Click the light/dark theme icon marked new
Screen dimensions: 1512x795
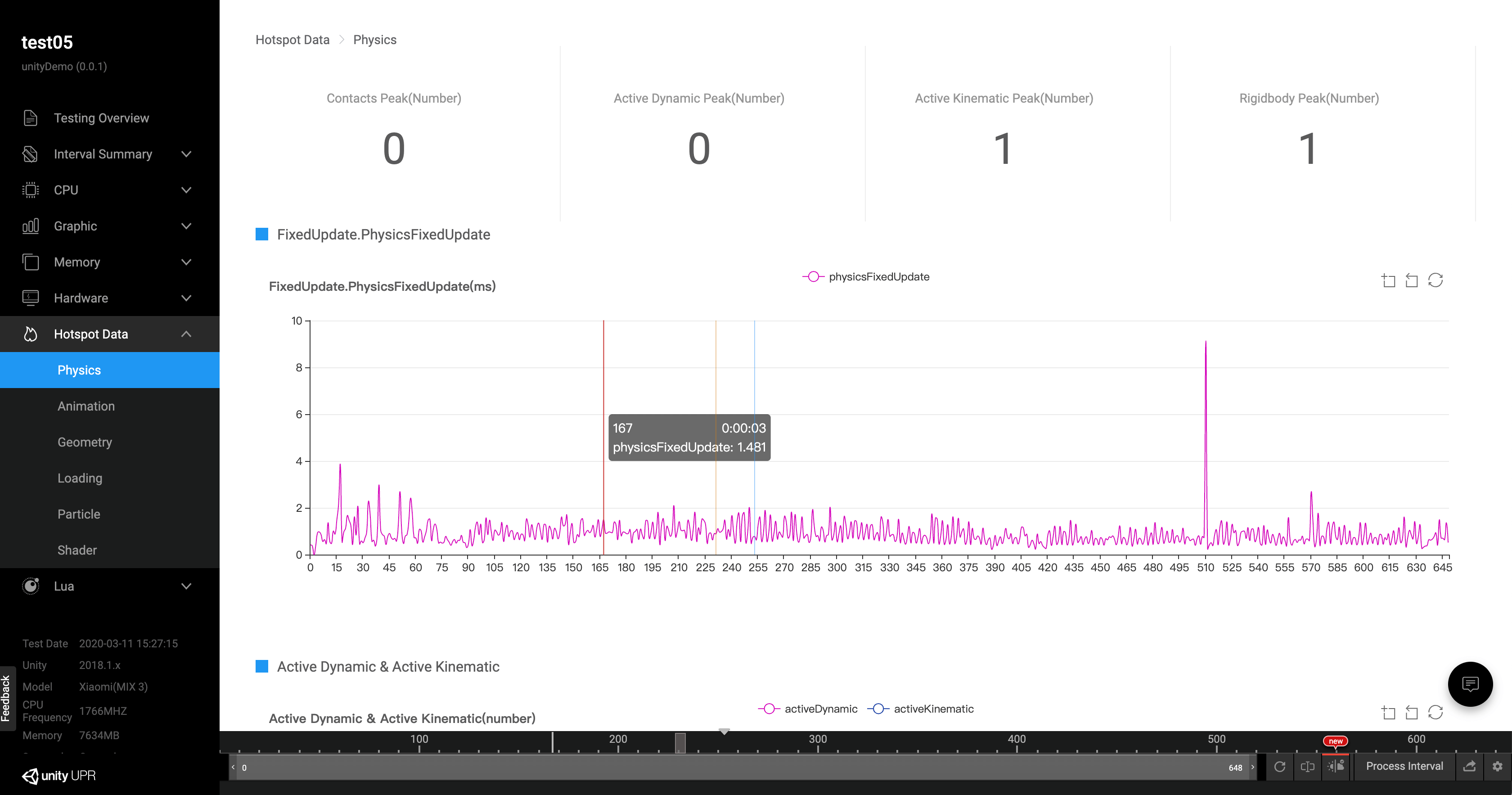(x=1336, y=766)
